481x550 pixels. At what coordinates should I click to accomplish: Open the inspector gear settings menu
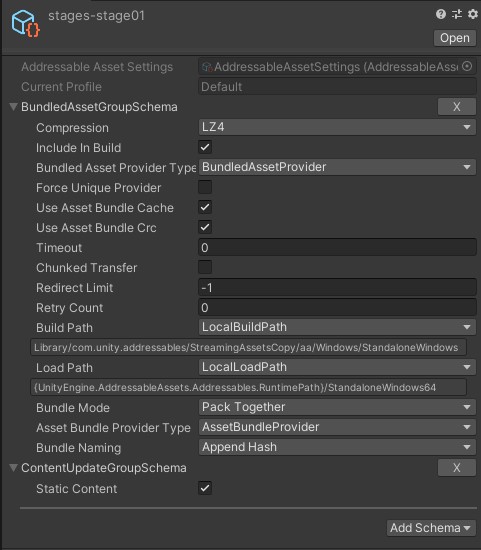(x=473, y=14)
